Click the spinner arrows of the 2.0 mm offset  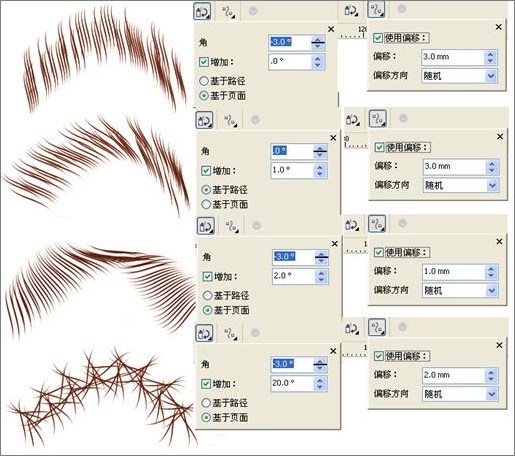[x=491, y=375]
